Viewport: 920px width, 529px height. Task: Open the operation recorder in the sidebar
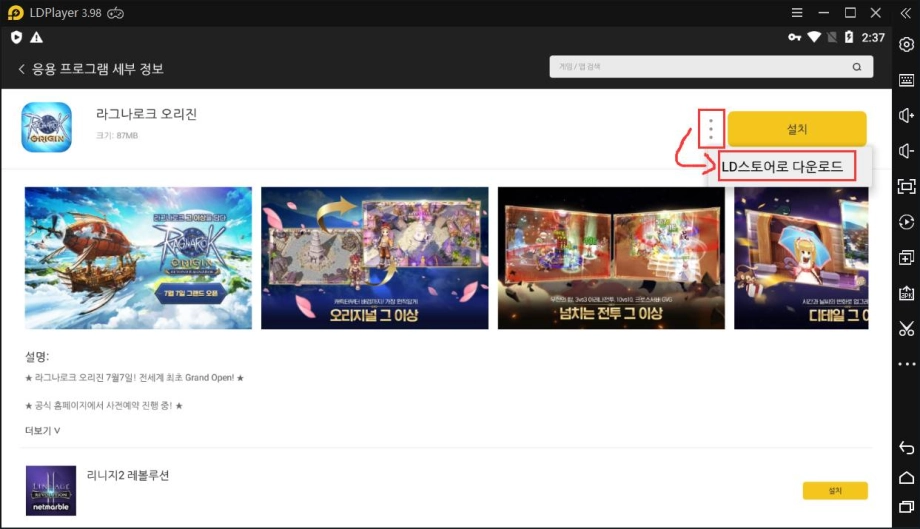coord(907,222)
